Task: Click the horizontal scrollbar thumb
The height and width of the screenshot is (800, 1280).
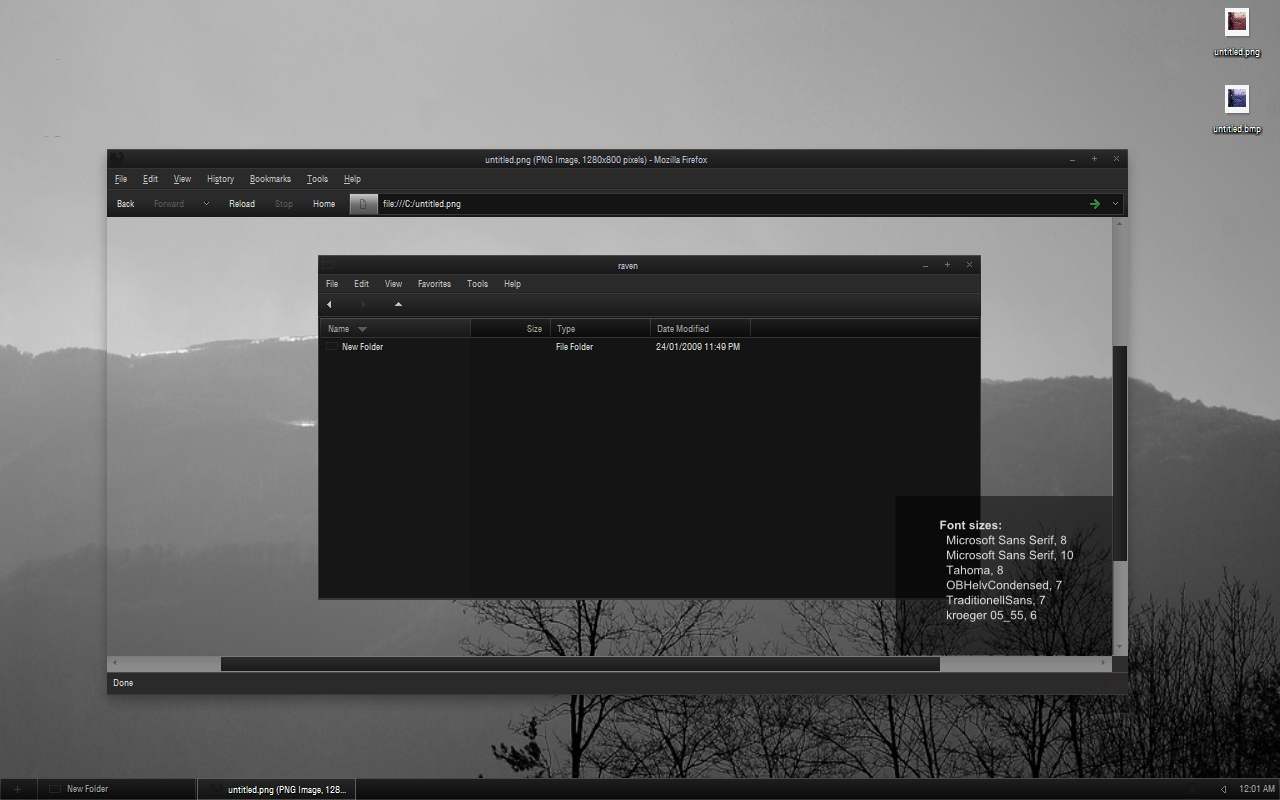Action: tap(580, 664)
